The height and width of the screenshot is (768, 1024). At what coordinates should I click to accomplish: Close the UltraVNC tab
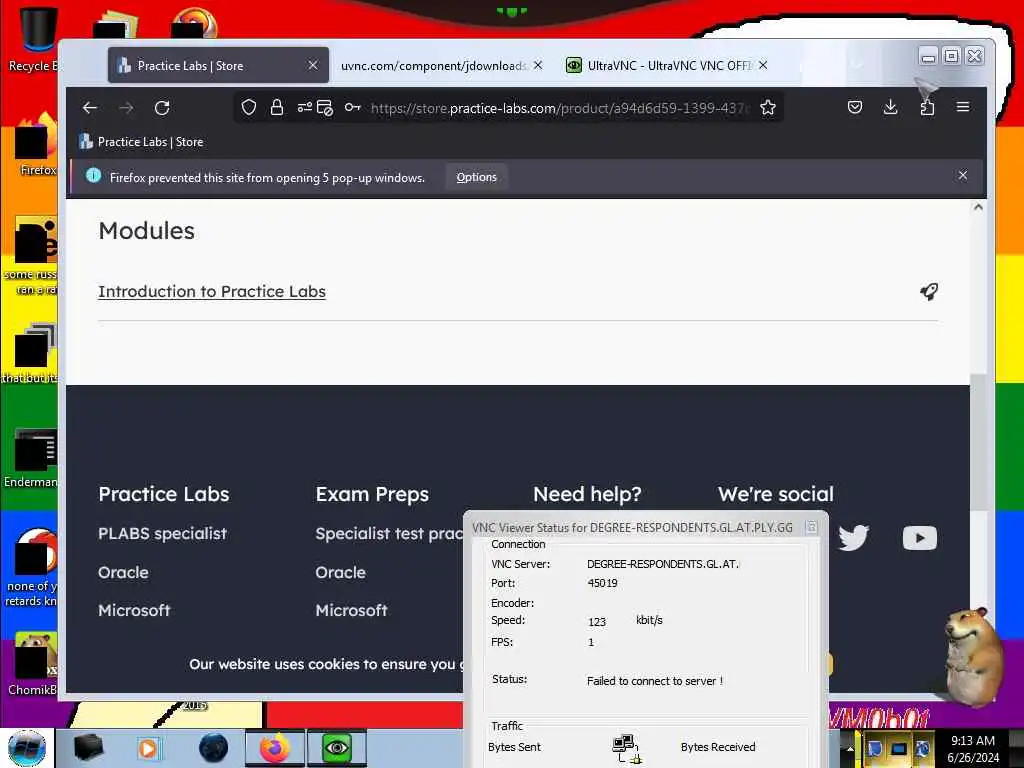pos(763,65)
